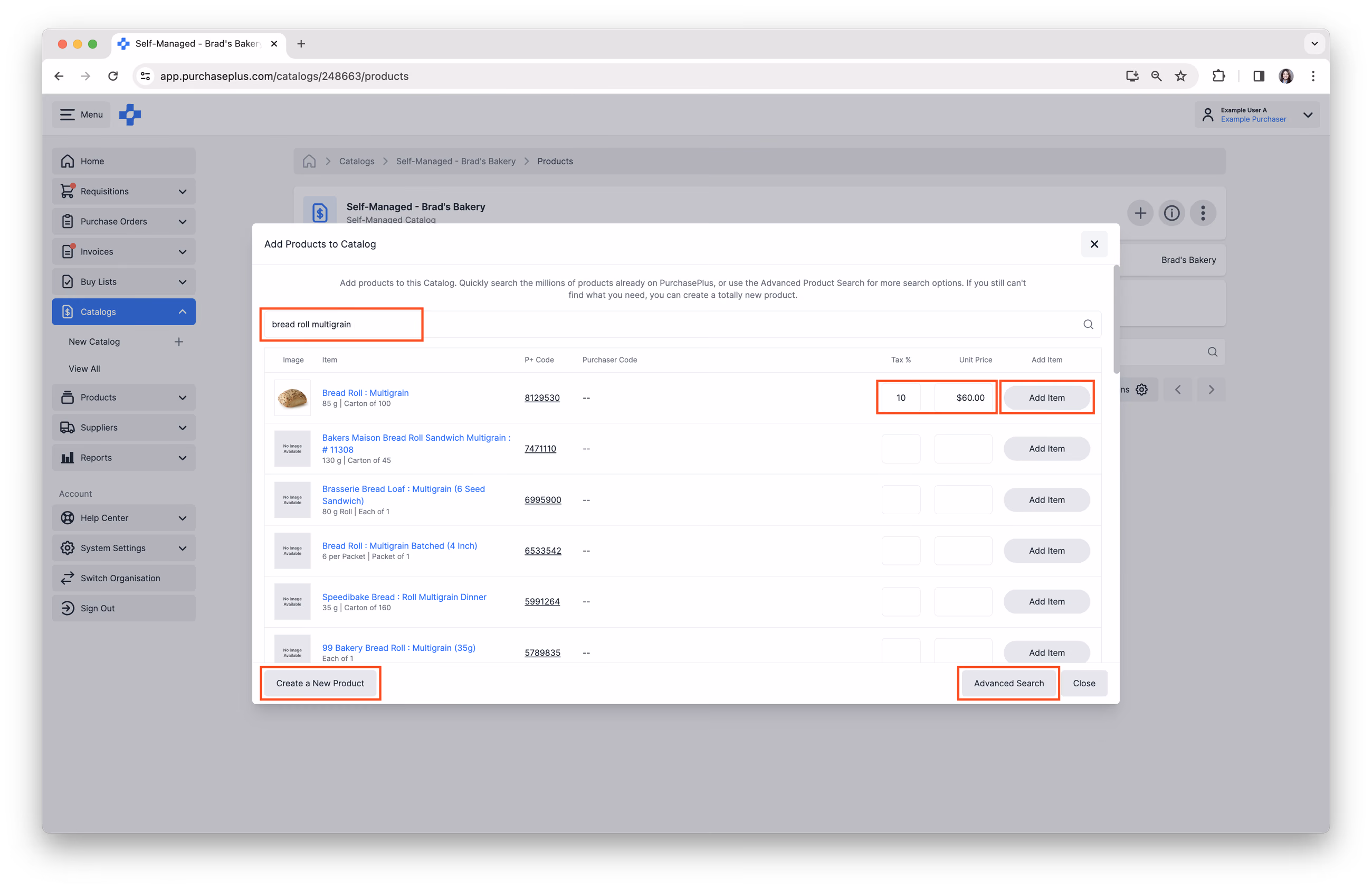Click the PurchasePlus blue cross logo
The height and width of the screenshot is (889, 1372).
(130, 114)
